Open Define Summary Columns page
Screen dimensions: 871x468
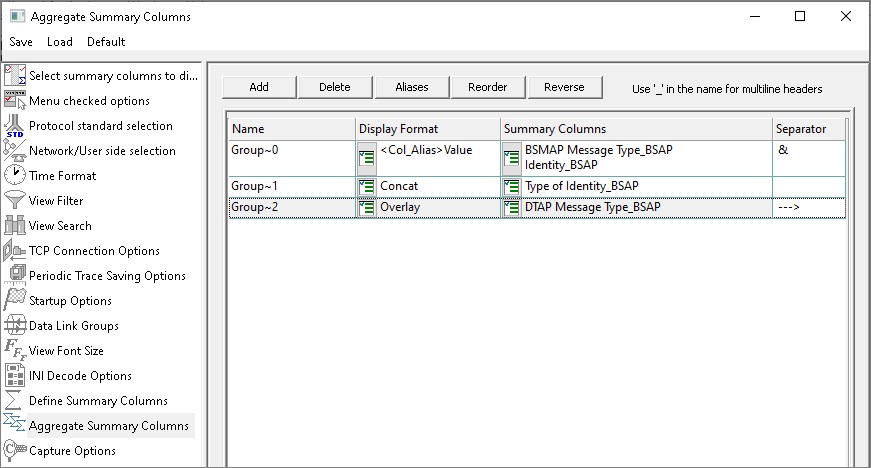tap(98, 400)
